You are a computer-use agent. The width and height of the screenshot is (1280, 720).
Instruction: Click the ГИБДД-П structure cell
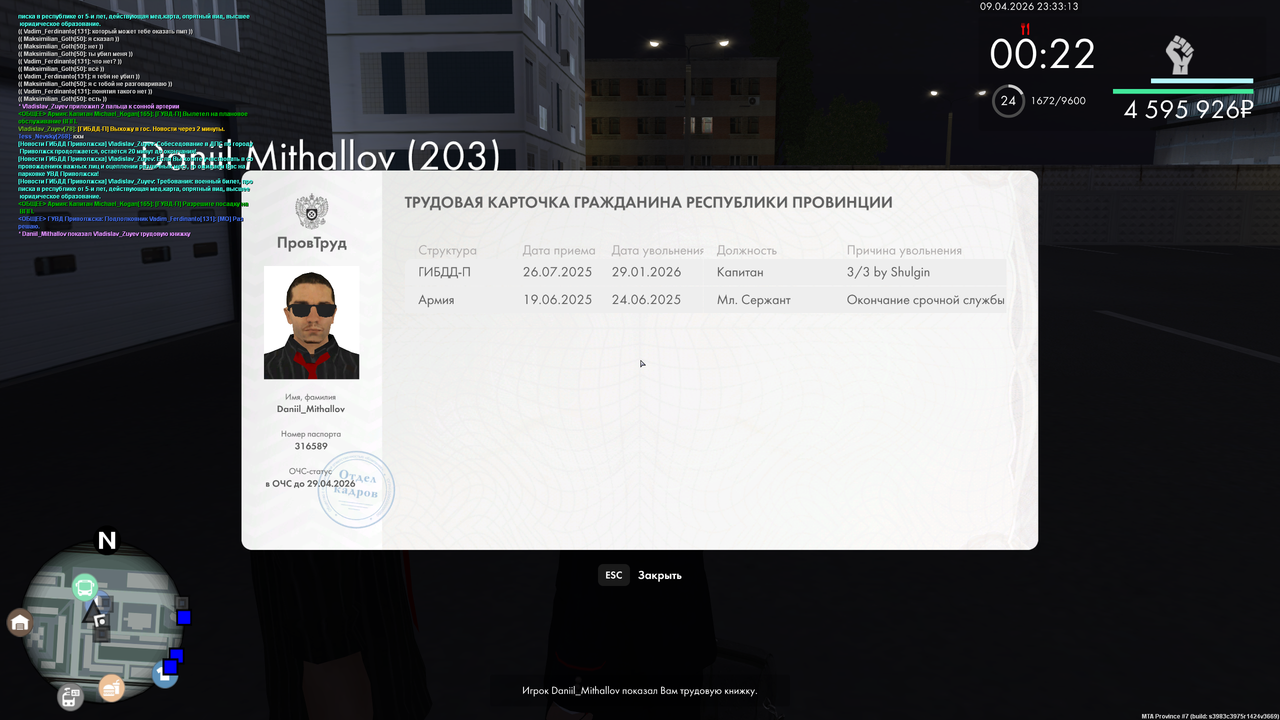445,272
